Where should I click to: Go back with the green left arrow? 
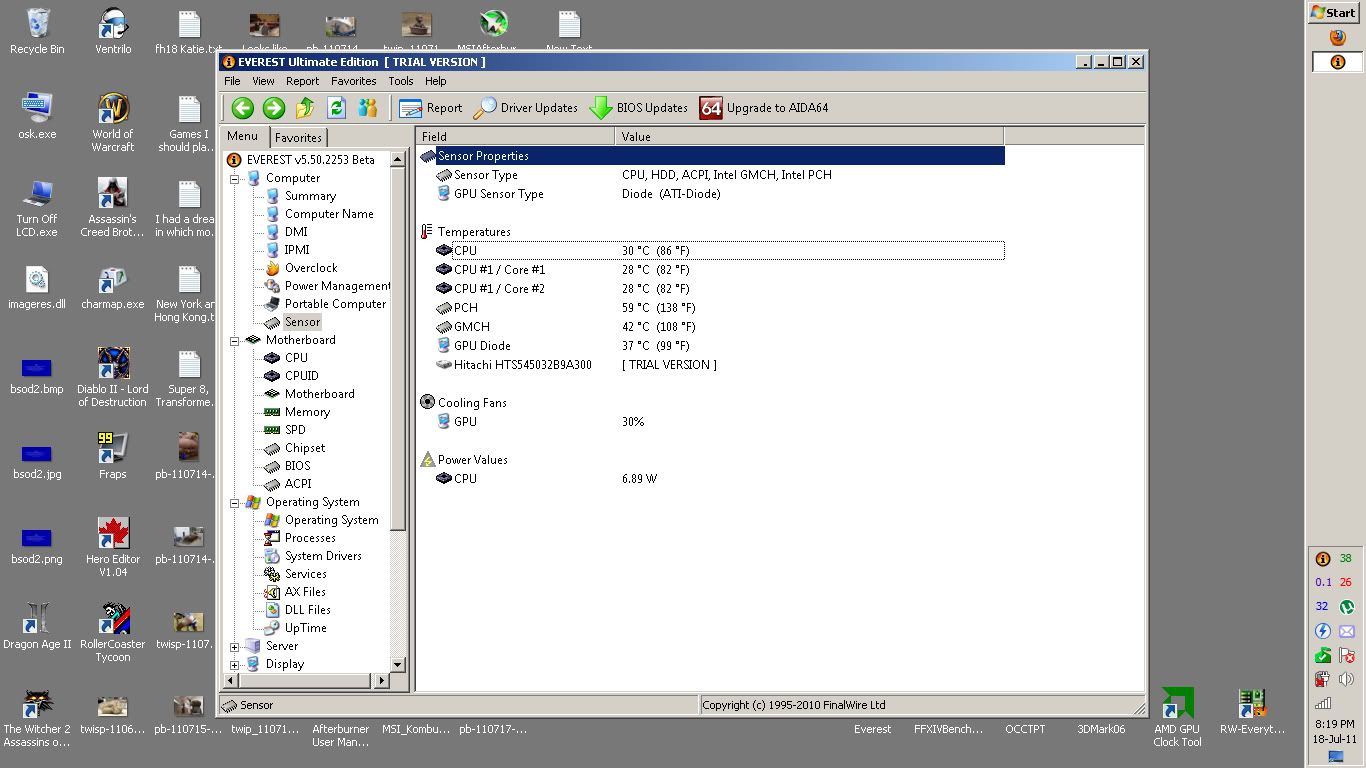[242, 108]
